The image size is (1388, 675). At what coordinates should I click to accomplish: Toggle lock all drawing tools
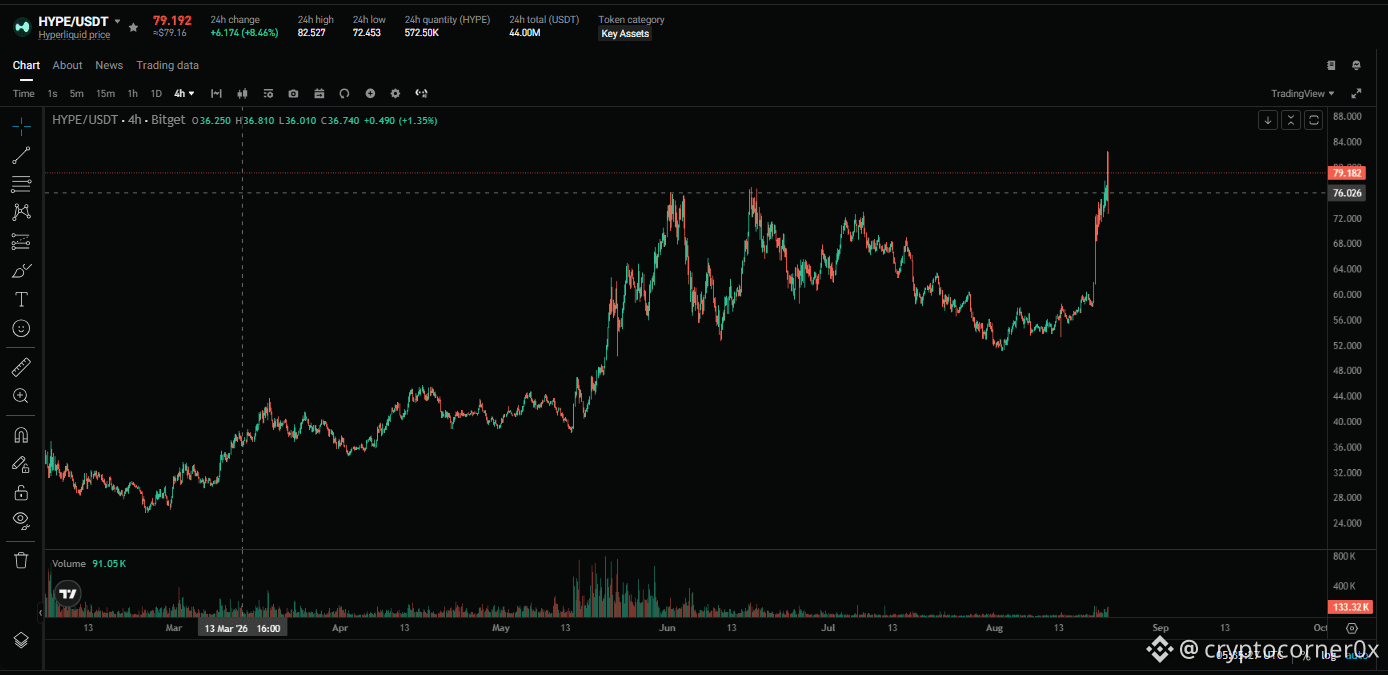[x=21, y=492]
